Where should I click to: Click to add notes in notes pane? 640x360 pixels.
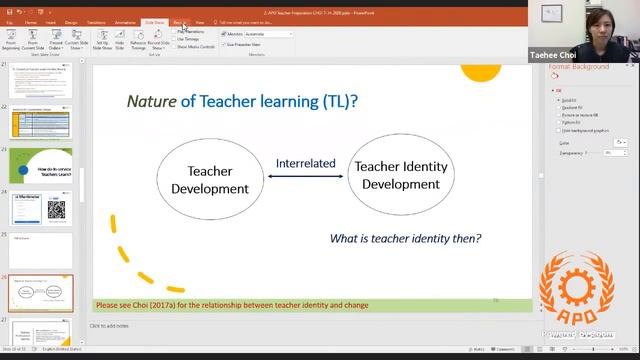[x=109, y=326]
